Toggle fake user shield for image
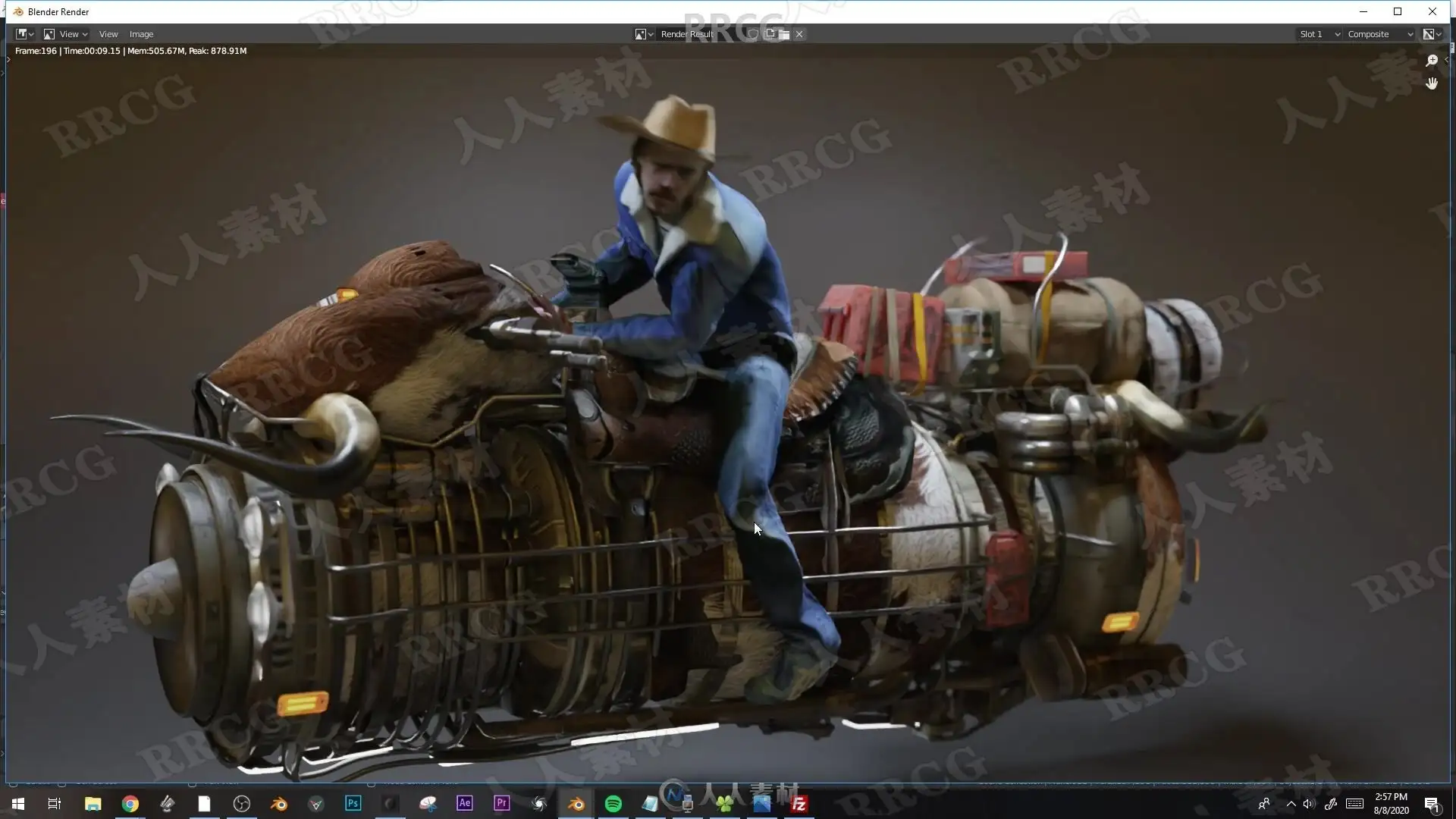The height and width of the screenshot is (819, 1456). [753, 34]
